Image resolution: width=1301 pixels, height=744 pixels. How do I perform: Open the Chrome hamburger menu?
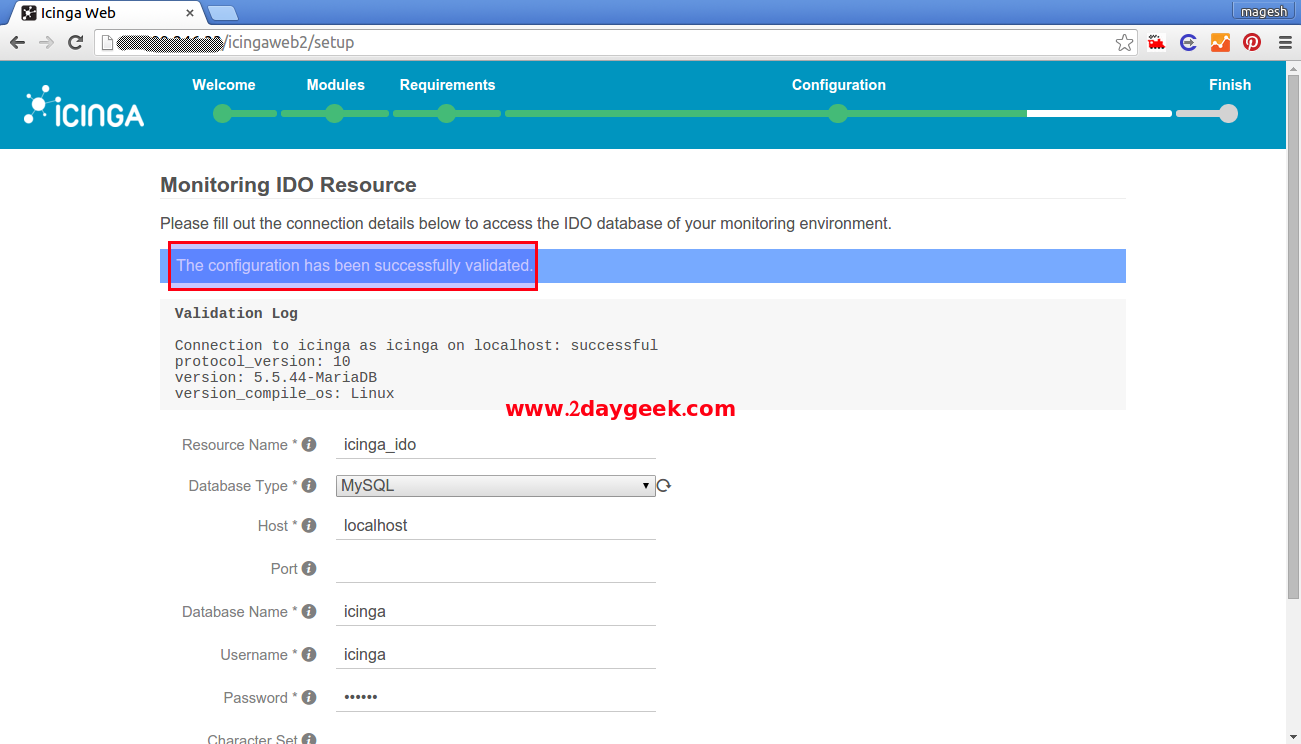(x=1284, y=42)
